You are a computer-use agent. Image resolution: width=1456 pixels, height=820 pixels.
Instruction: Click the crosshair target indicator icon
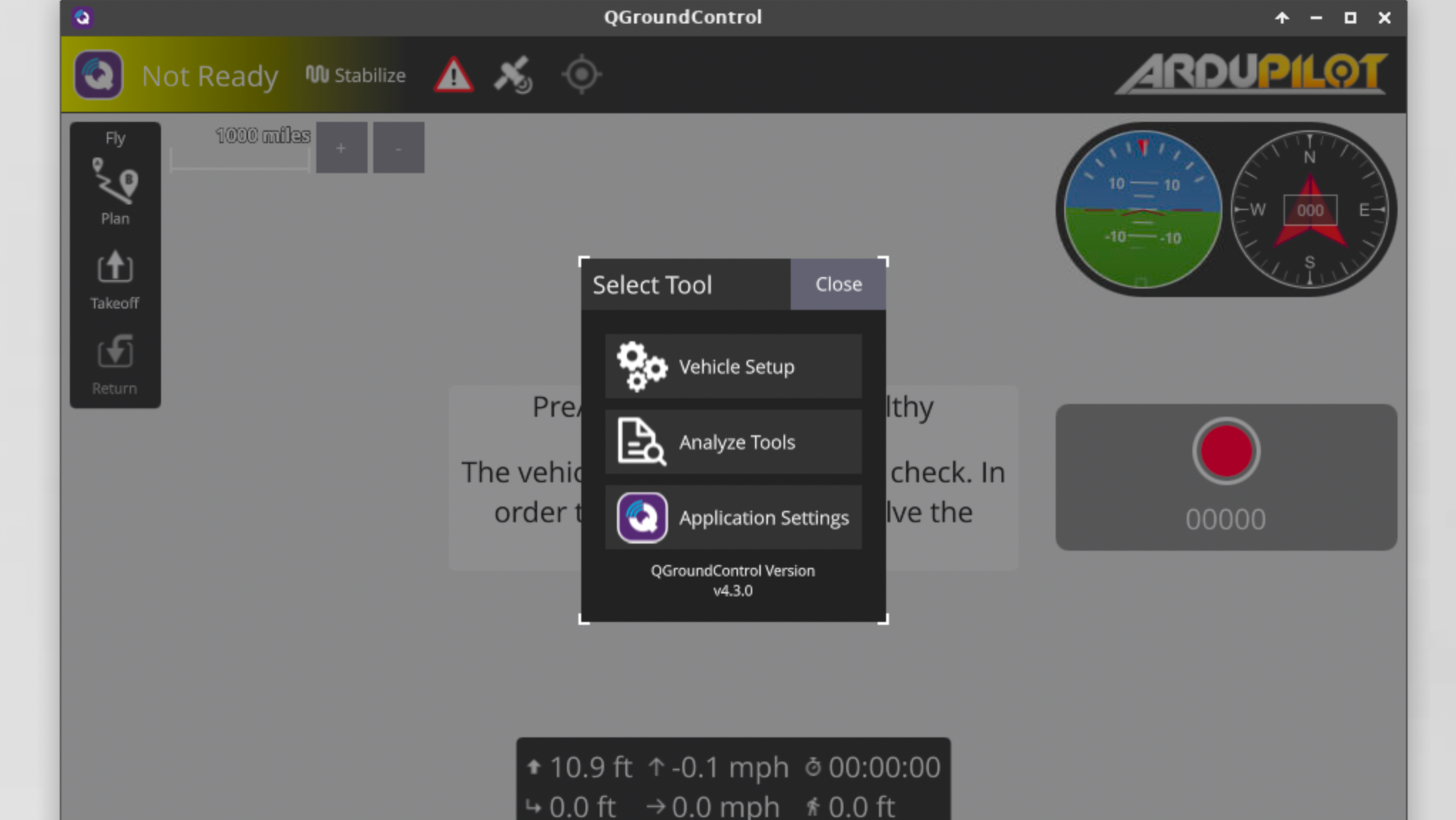[581, 74]
